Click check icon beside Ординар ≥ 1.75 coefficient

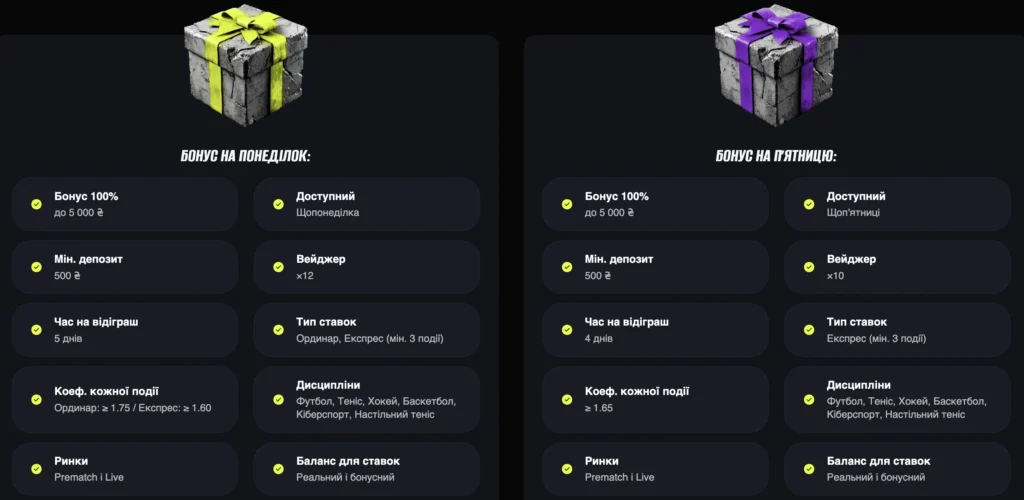tap(36, 399)
